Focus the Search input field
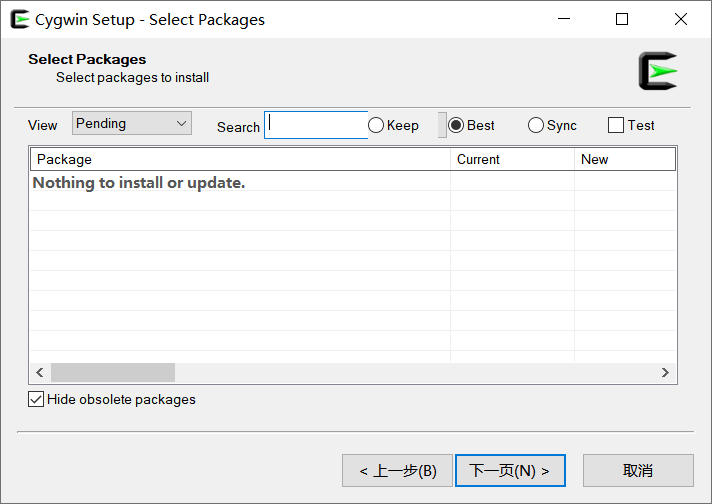The image size is (712, 504). click(316, 125)
